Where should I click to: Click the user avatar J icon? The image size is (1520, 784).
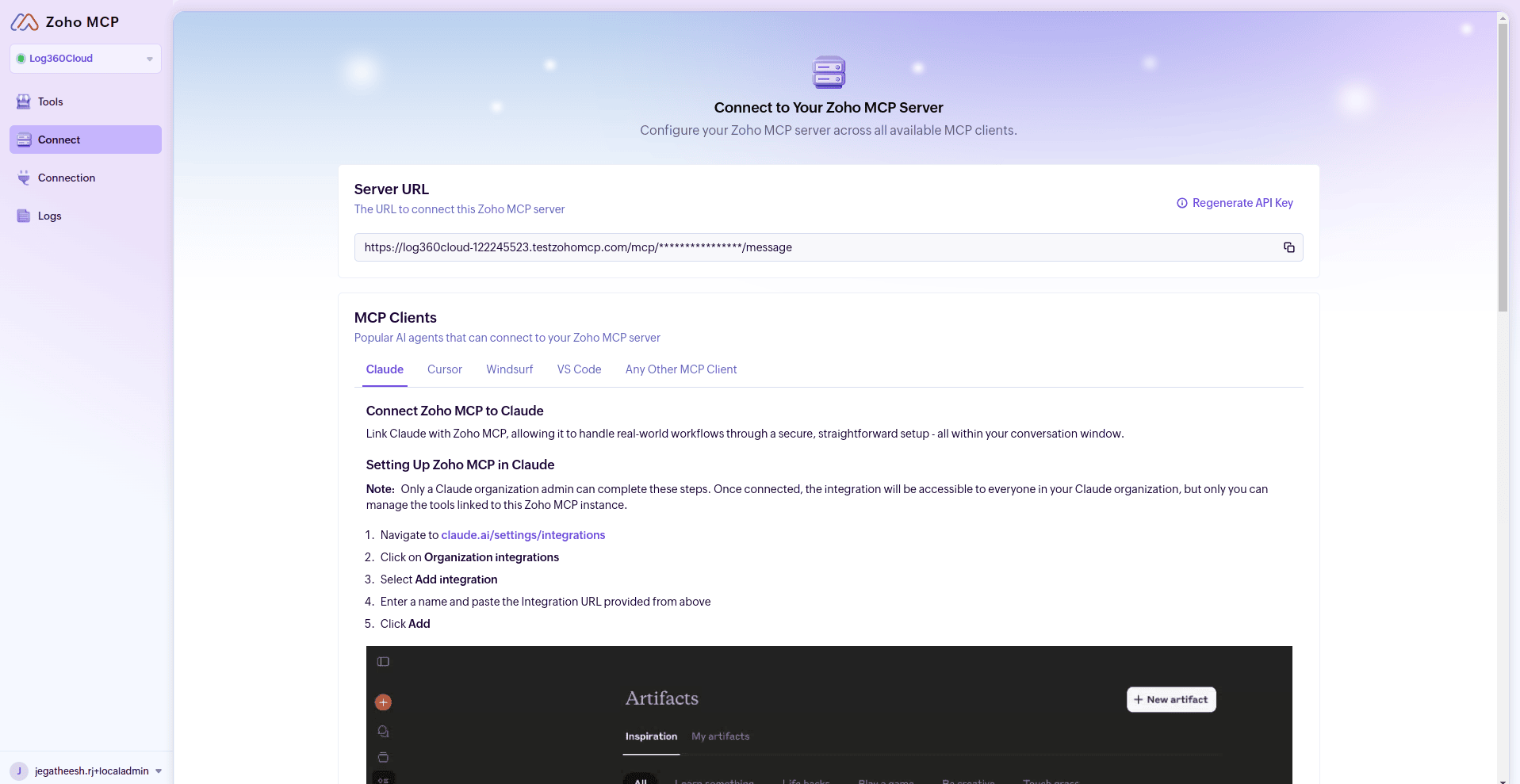(x=19, y=771)
